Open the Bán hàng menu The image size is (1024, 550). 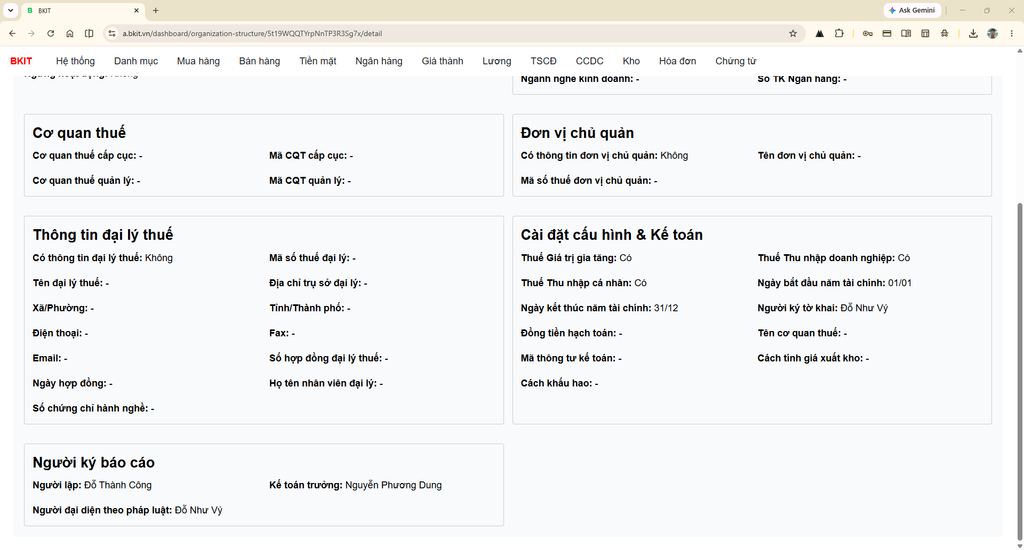259,61
